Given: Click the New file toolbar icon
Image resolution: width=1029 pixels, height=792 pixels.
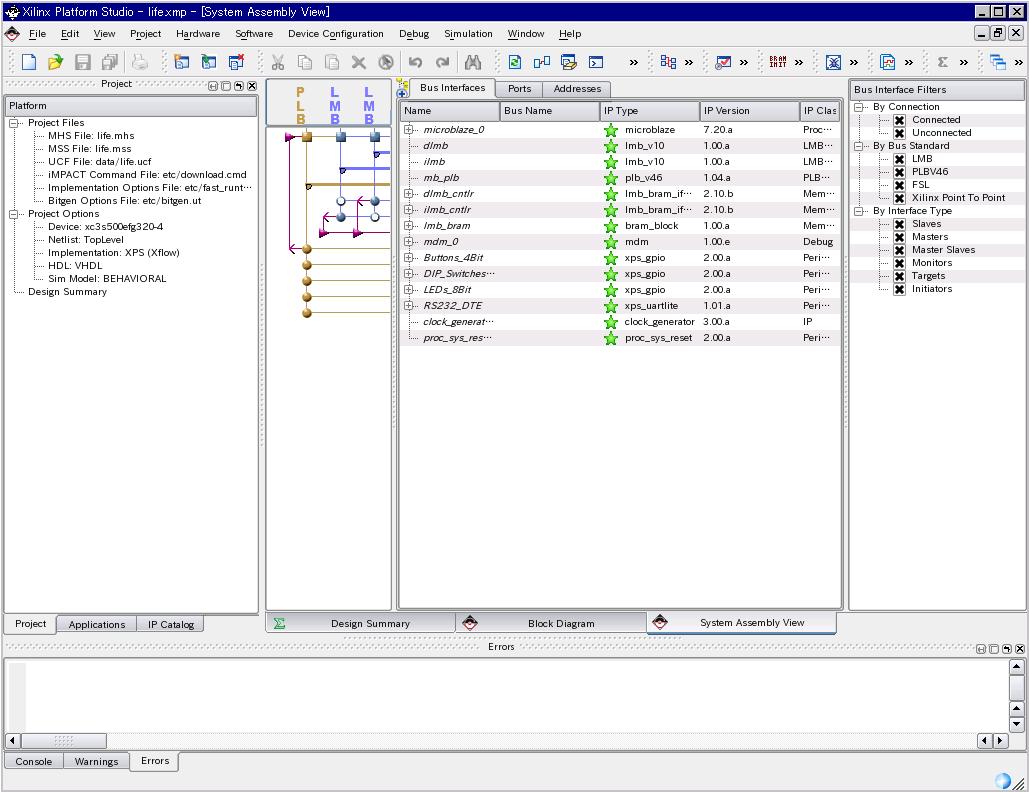Looking at the screenshot, I should [x=29, y=62].
